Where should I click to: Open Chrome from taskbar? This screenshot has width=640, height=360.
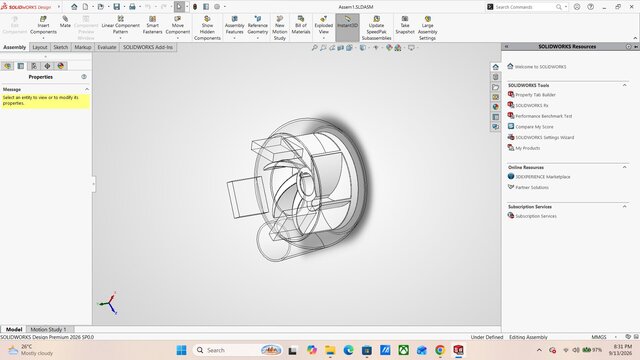pyautogui.click(x=440, y=350)
